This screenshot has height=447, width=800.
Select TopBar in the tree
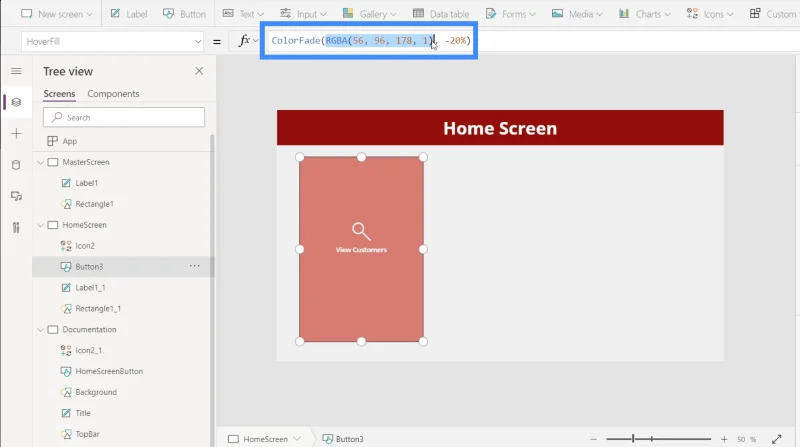87,434
